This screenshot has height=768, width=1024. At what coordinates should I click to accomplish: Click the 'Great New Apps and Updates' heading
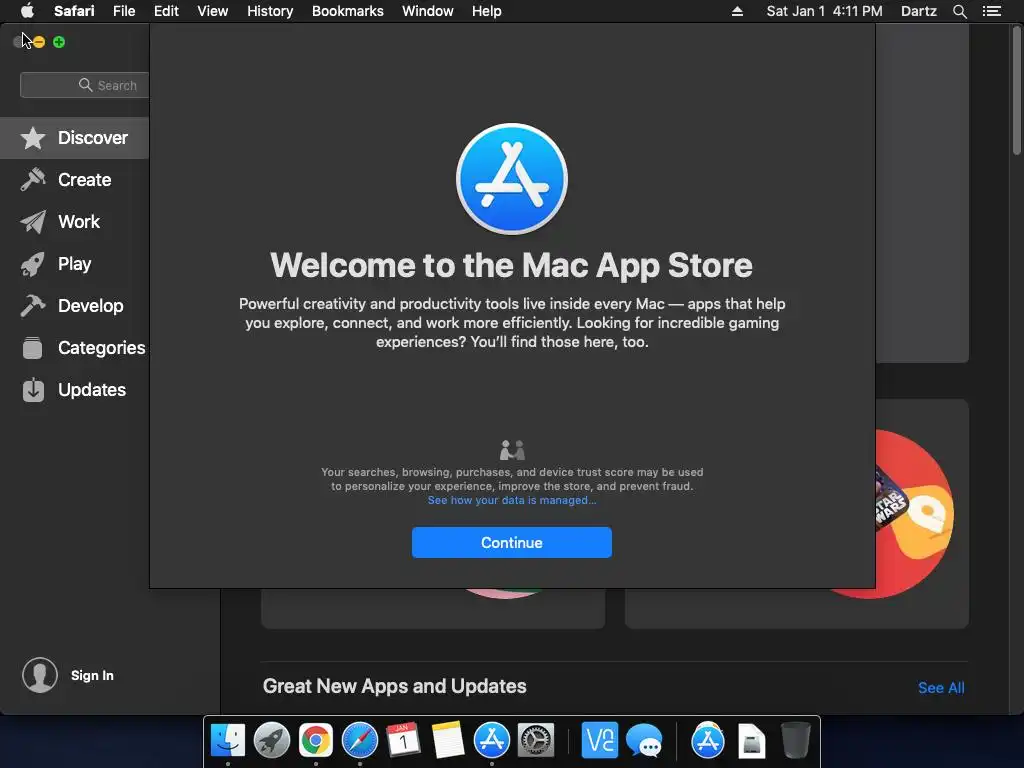click(x=394, y=686)
